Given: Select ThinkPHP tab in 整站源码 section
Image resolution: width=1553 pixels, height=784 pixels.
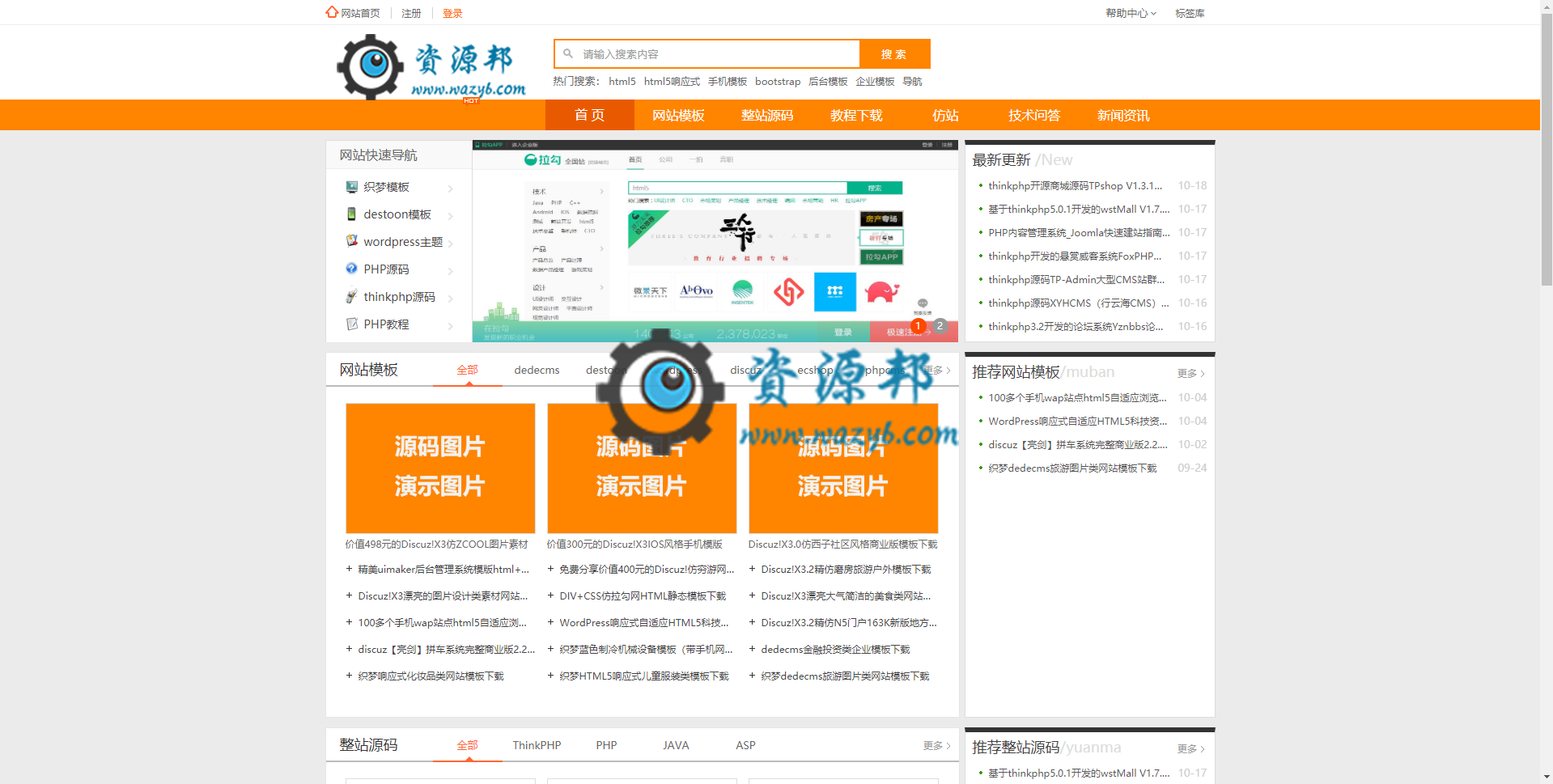Looking at the screenshot, I should coord(537,745).
